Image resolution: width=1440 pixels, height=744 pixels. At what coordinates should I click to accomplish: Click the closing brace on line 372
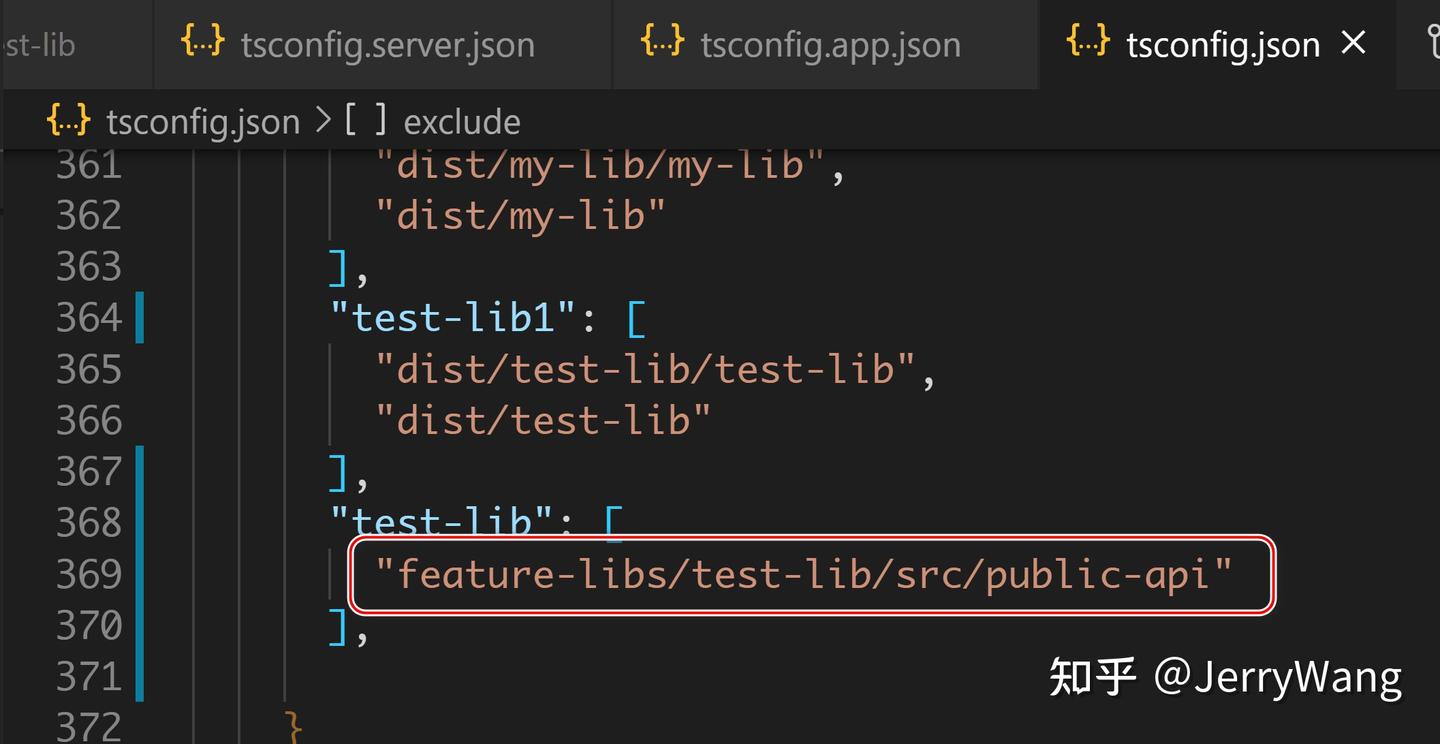(293, 727)
